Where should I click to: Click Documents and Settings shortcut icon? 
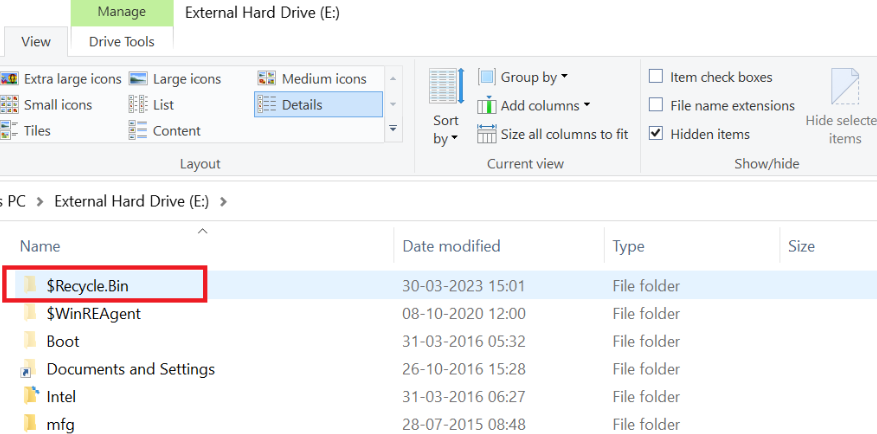click(x=29, y=369)
